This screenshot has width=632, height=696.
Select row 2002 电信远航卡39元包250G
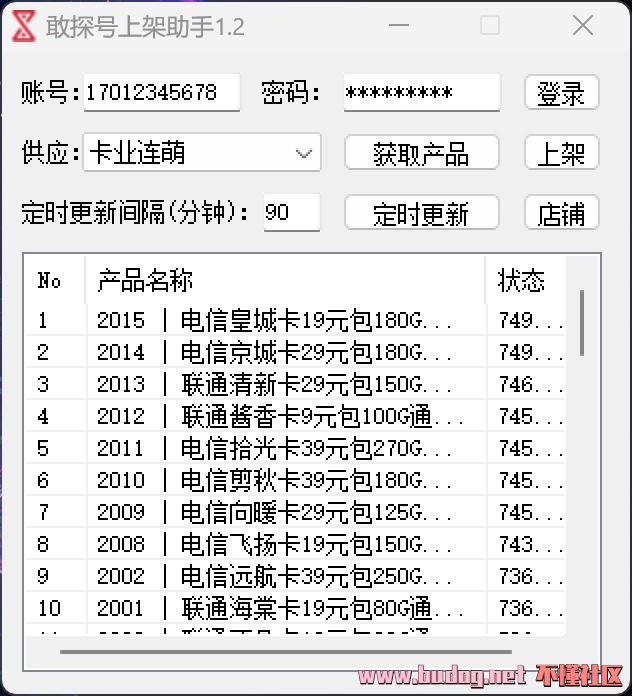point(295,576)
